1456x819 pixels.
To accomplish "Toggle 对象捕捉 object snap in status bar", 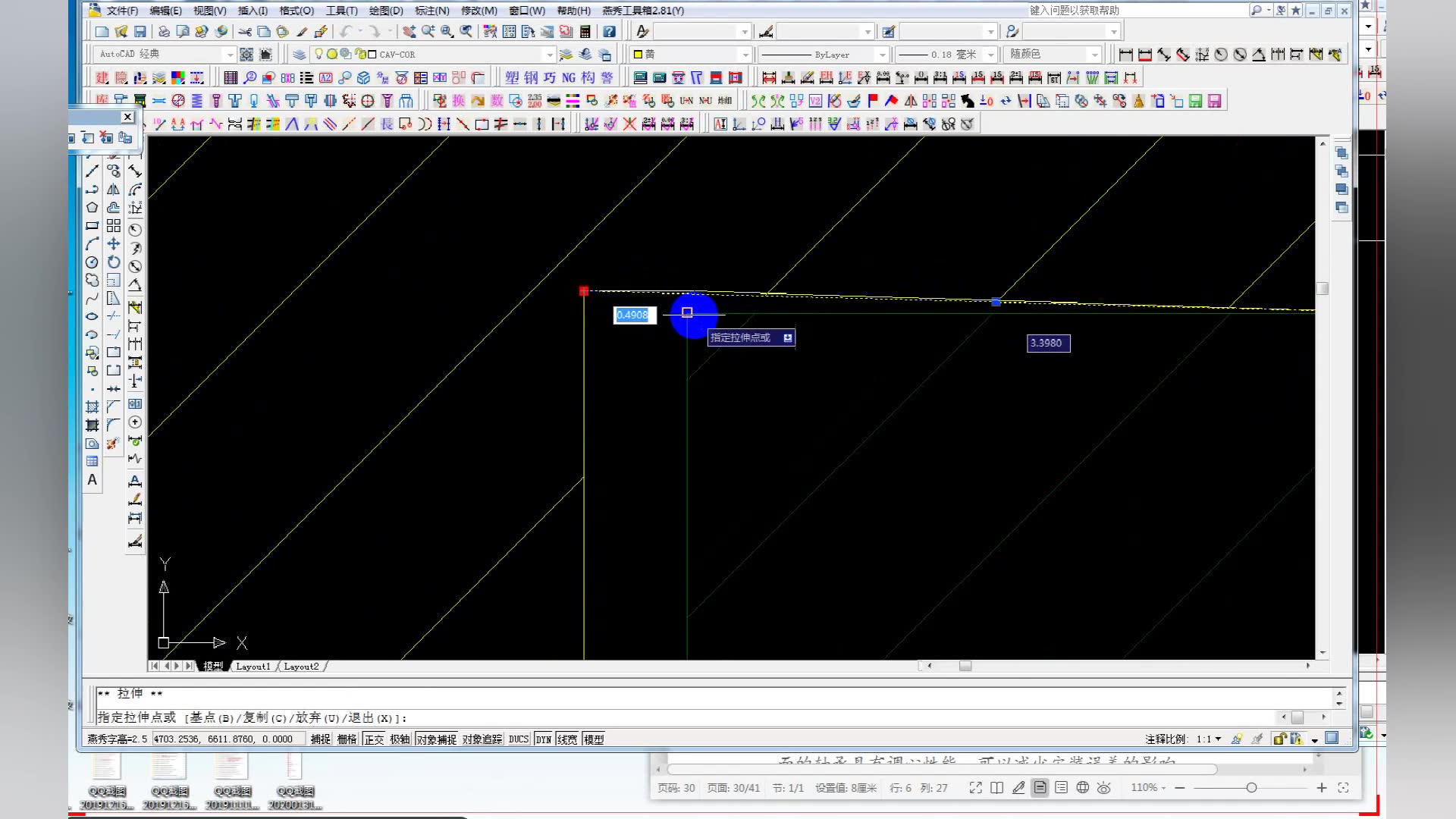I will (x=436, y=739).
